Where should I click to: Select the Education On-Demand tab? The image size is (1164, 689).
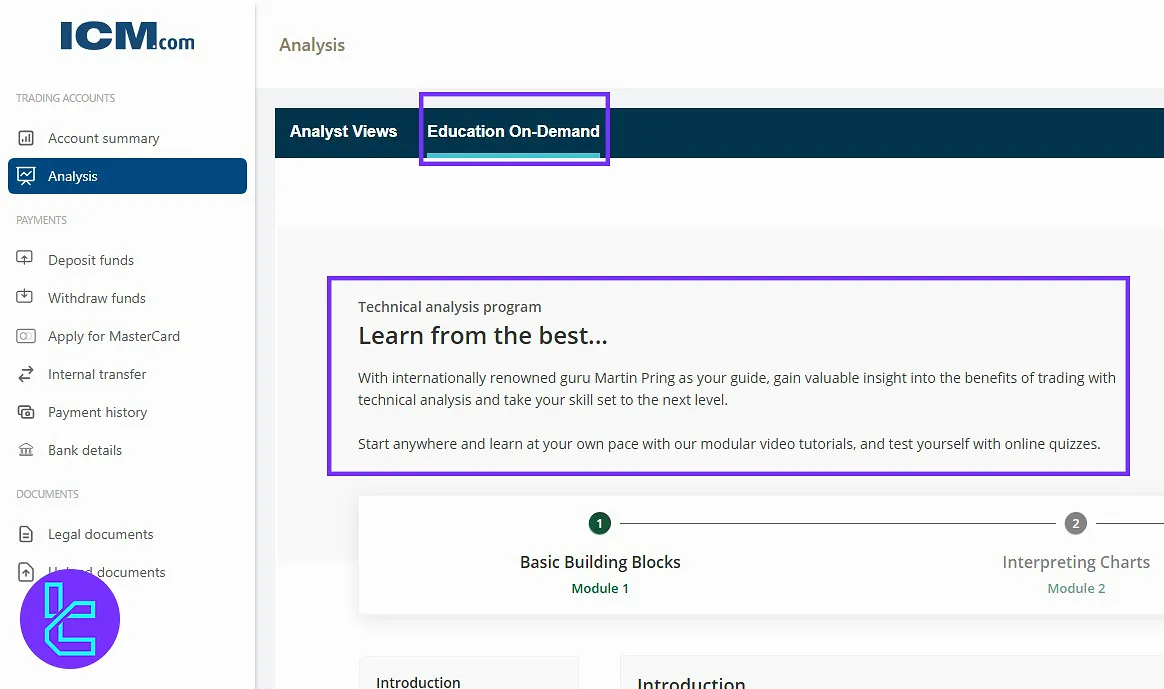pyautogui.click(x=513, y=131)
